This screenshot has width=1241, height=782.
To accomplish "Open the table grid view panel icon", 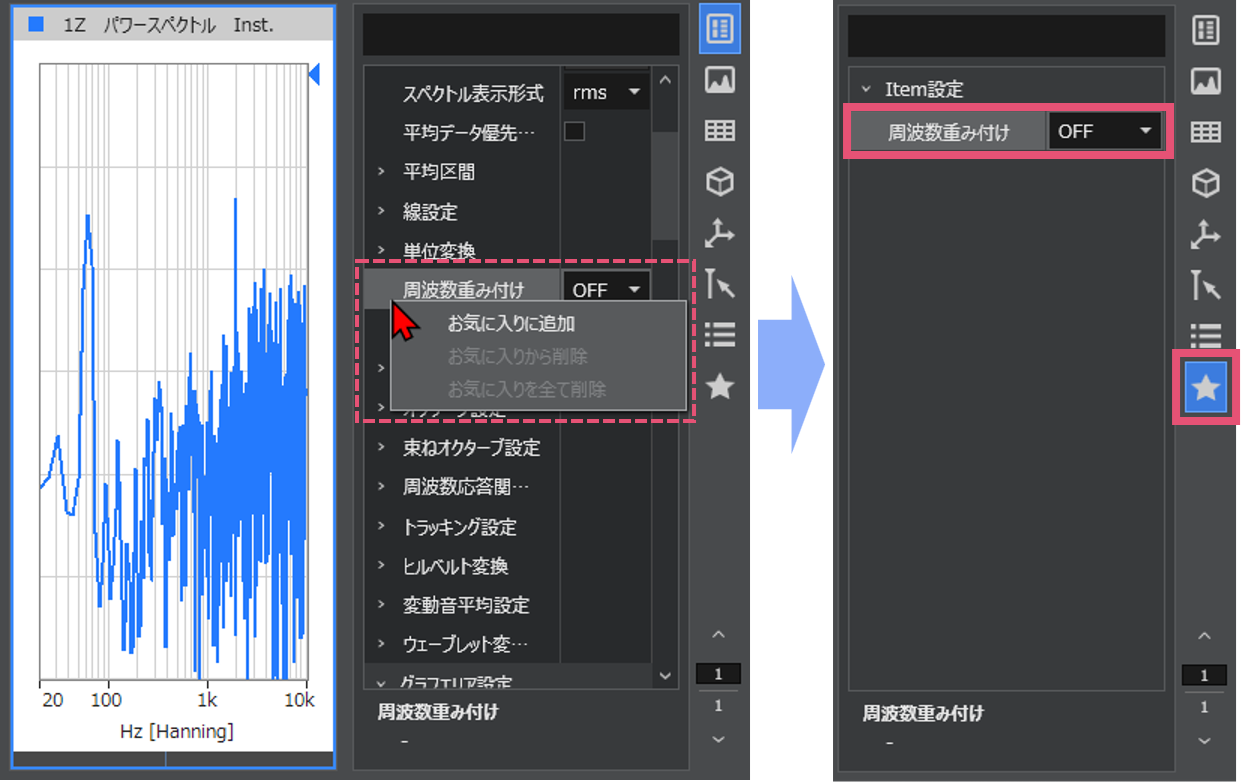I will [x=720, y=130].
